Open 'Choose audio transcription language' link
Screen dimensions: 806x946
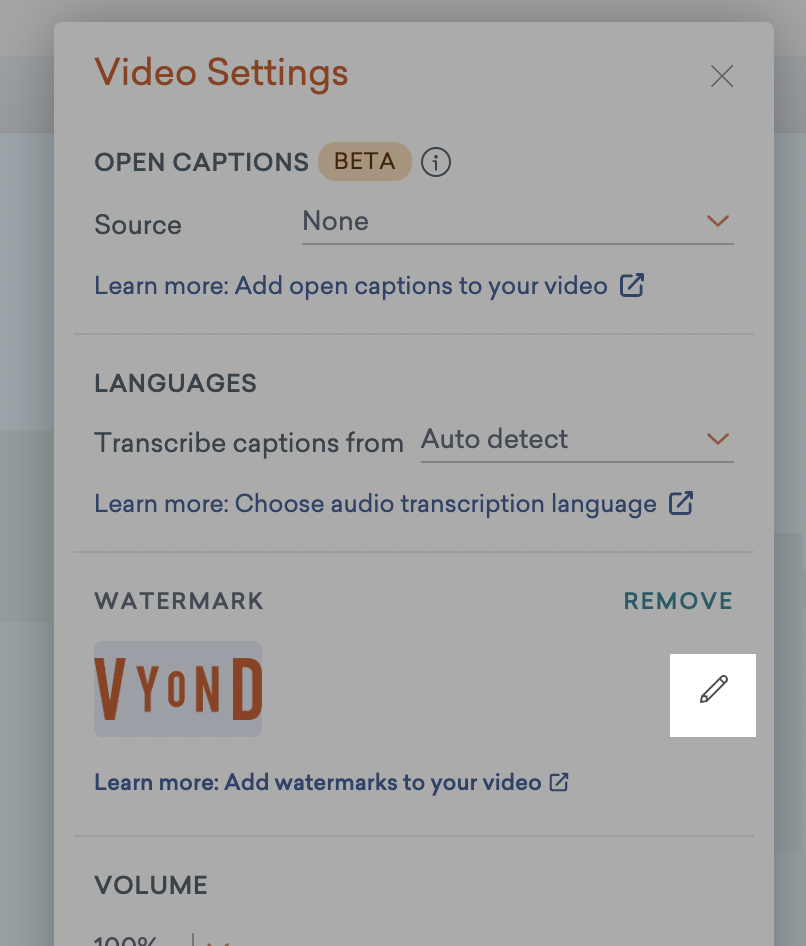(375, 503)
